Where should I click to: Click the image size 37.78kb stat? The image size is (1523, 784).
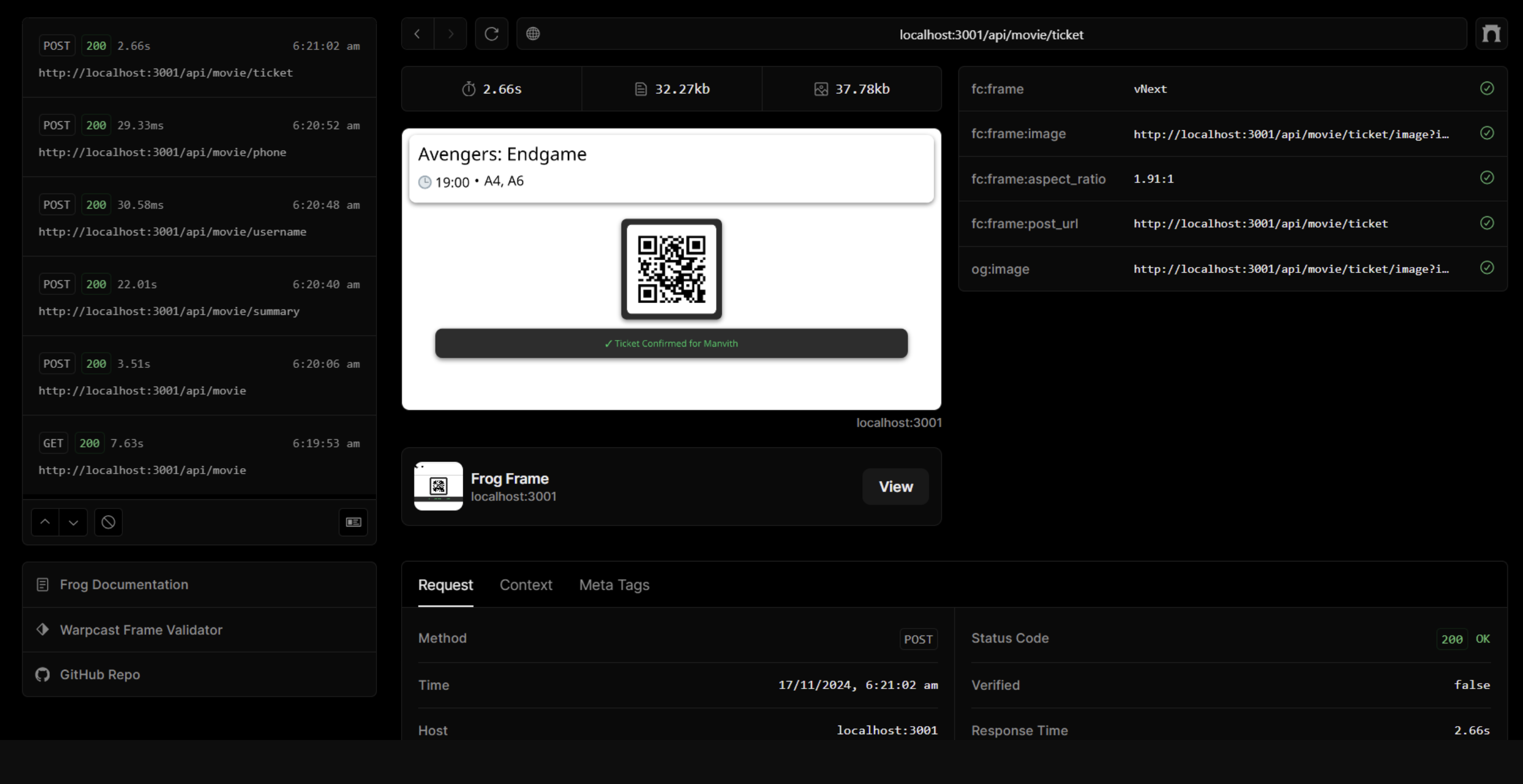click(852, 88)
